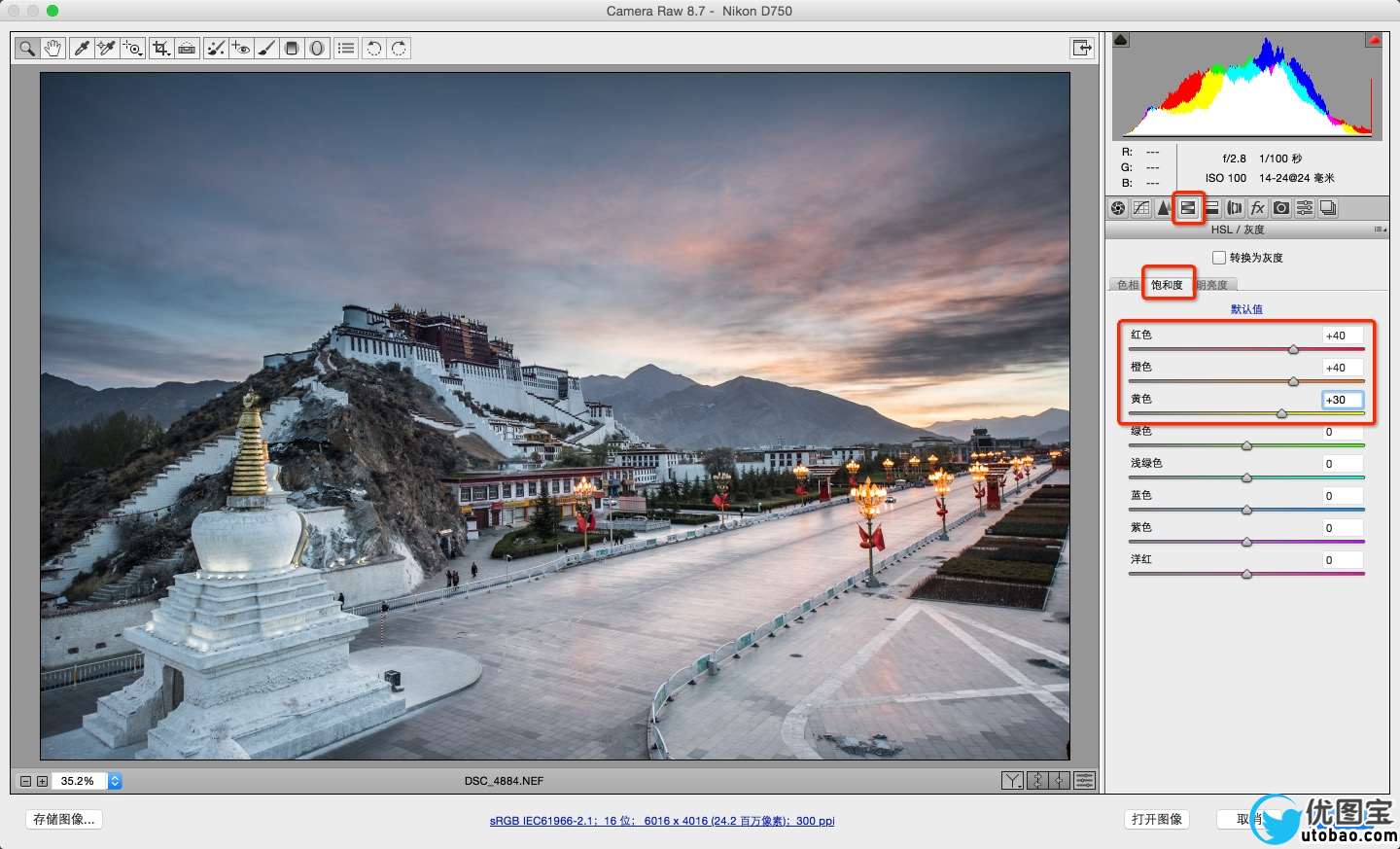Open the 35.2% zoom level dropdown
1400x849 pixels.
pyautogui.click(x=115, y=781)
